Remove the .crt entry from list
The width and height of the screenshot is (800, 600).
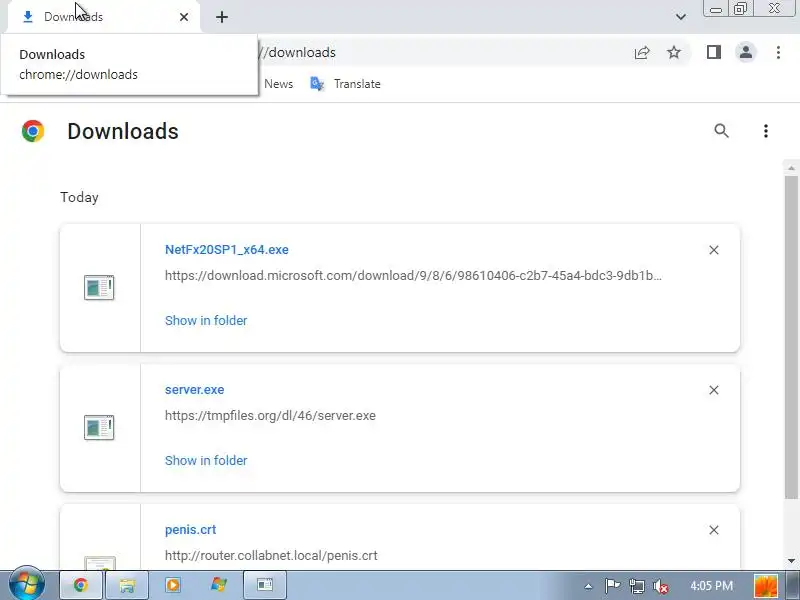pos(714,530)
